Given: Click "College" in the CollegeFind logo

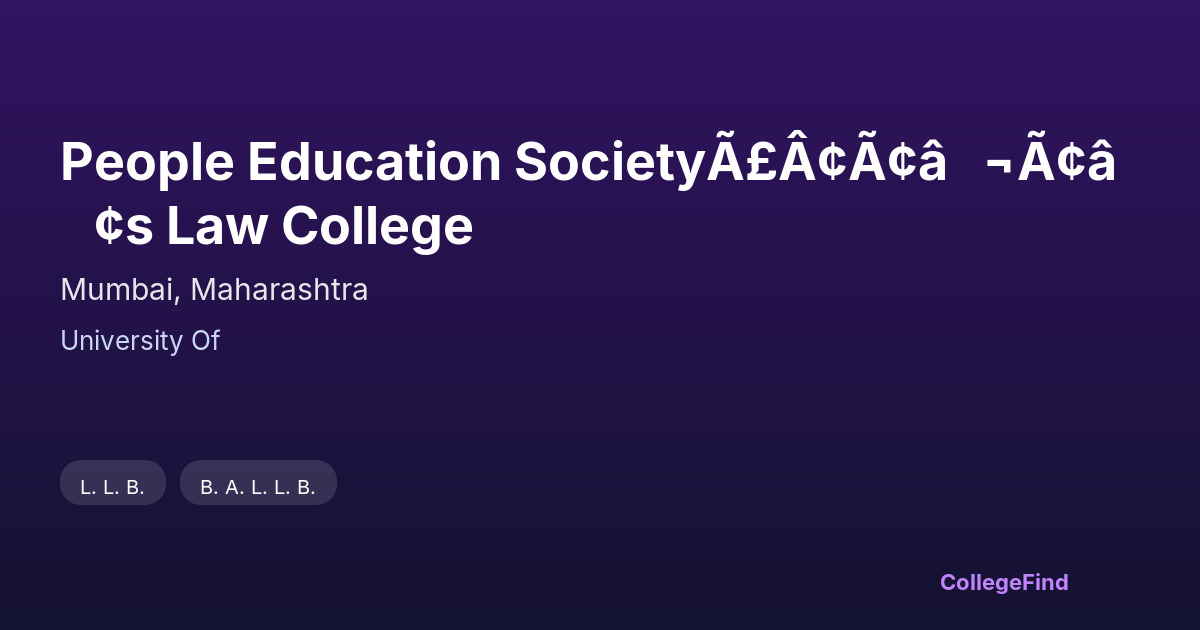Looking at the screenshot, I should coord(981,582).
